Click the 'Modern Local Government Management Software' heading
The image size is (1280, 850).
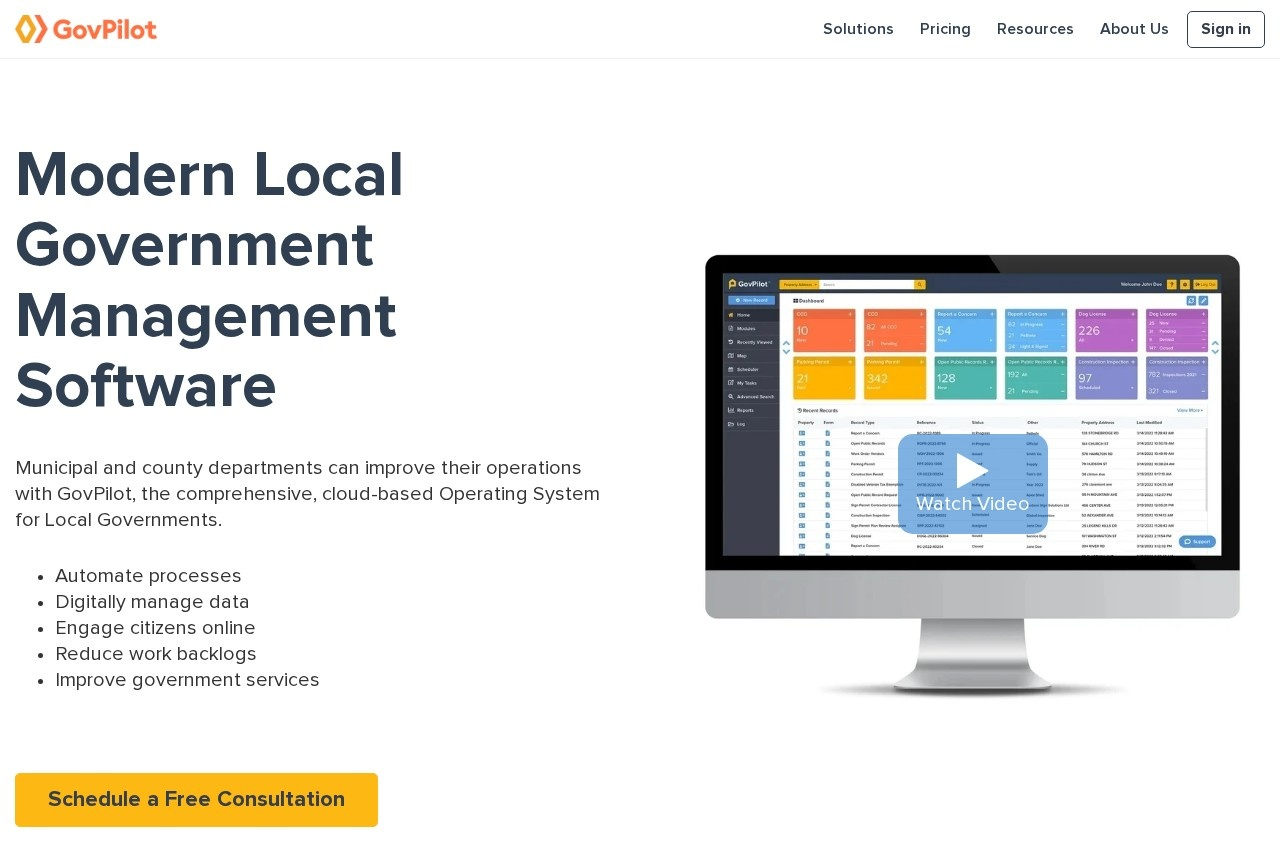pos(210,280)
